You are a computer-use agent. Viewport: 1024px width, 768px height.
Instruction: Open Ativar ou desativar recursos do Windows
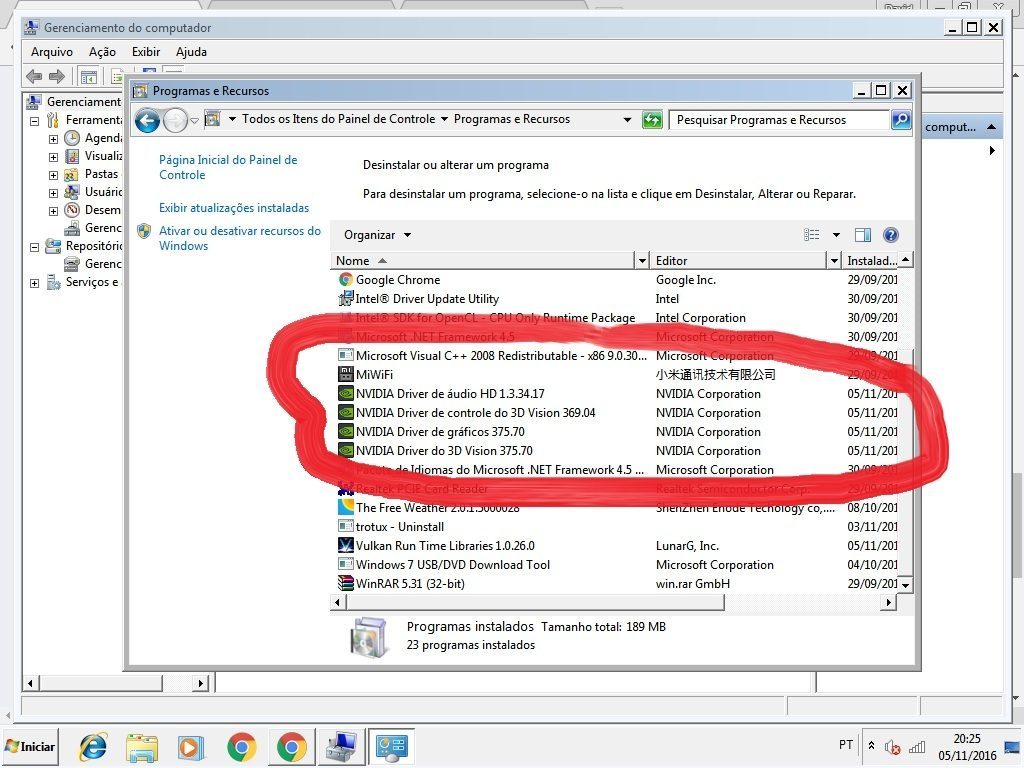[x=240, y=238]
